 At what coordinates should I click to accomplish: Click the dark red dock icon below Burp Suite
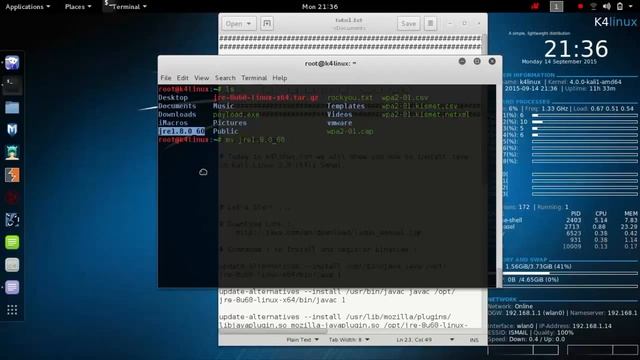[12, 198]
